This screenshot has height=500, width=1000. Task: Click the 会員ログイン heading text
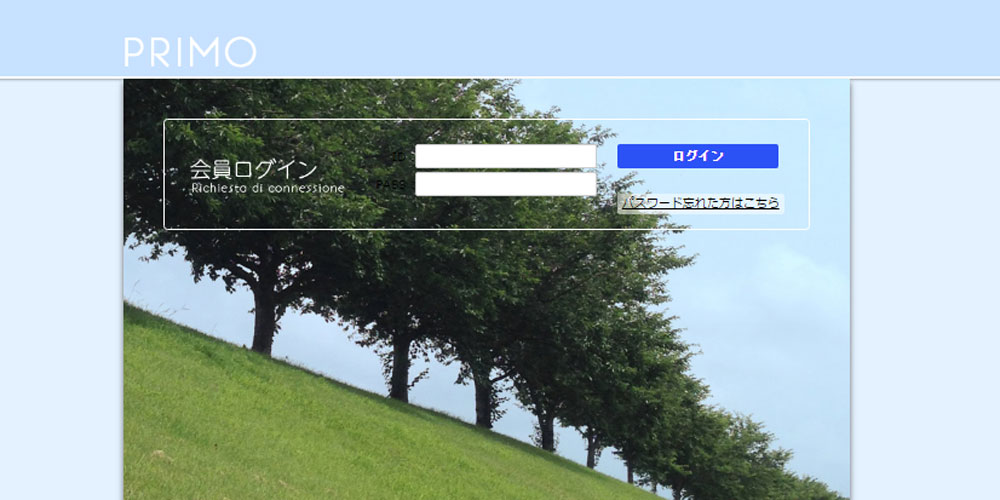point(253,169)
